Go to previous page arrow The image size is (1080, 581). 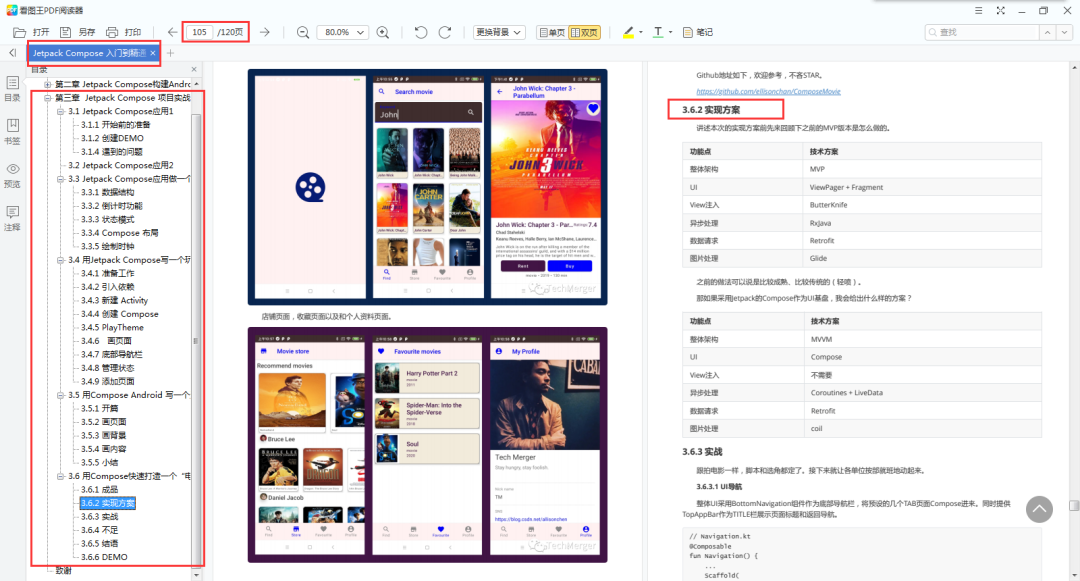[172, 32]
